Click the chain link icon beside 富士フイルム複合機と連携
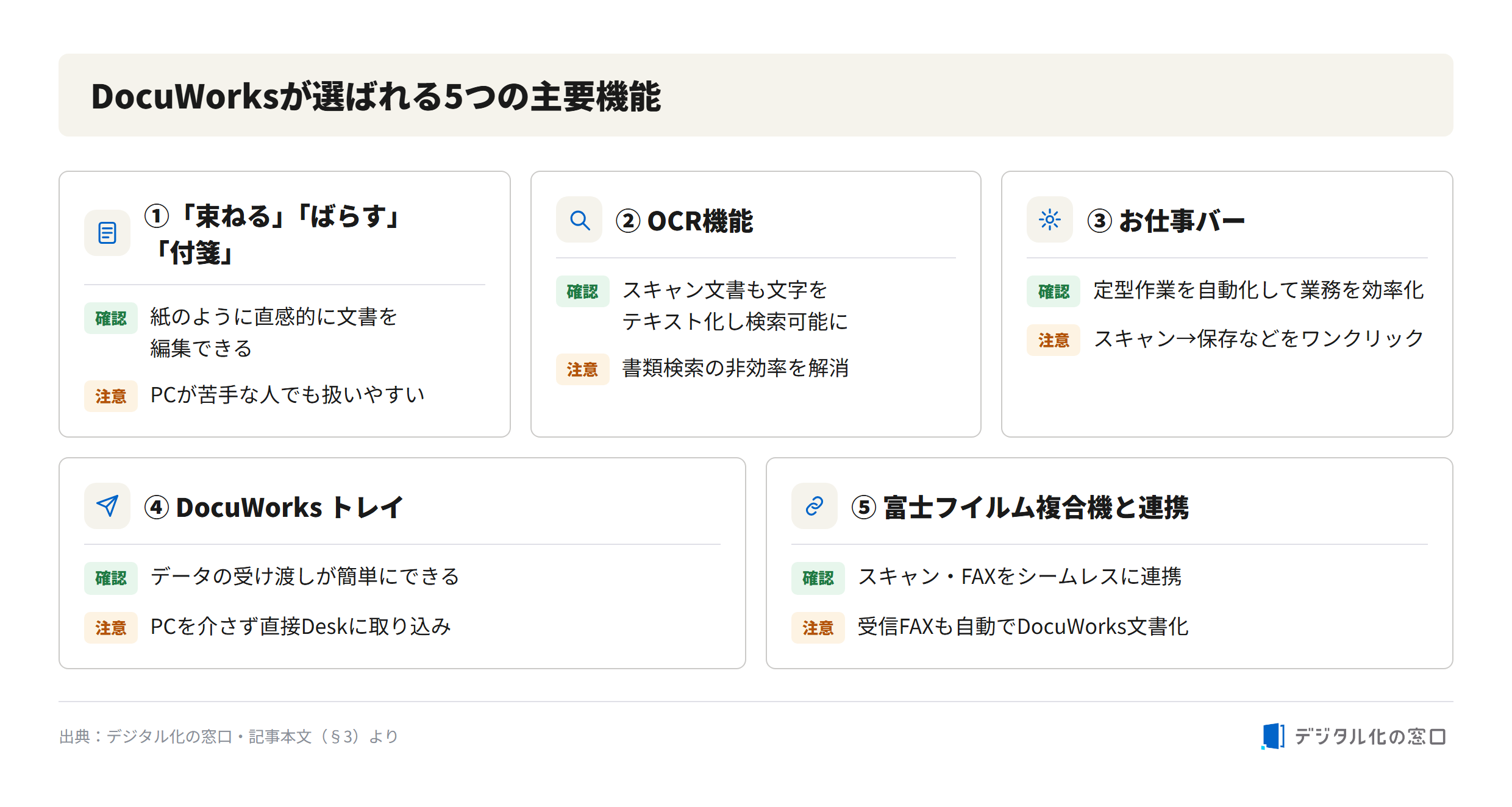 (815, 506)
